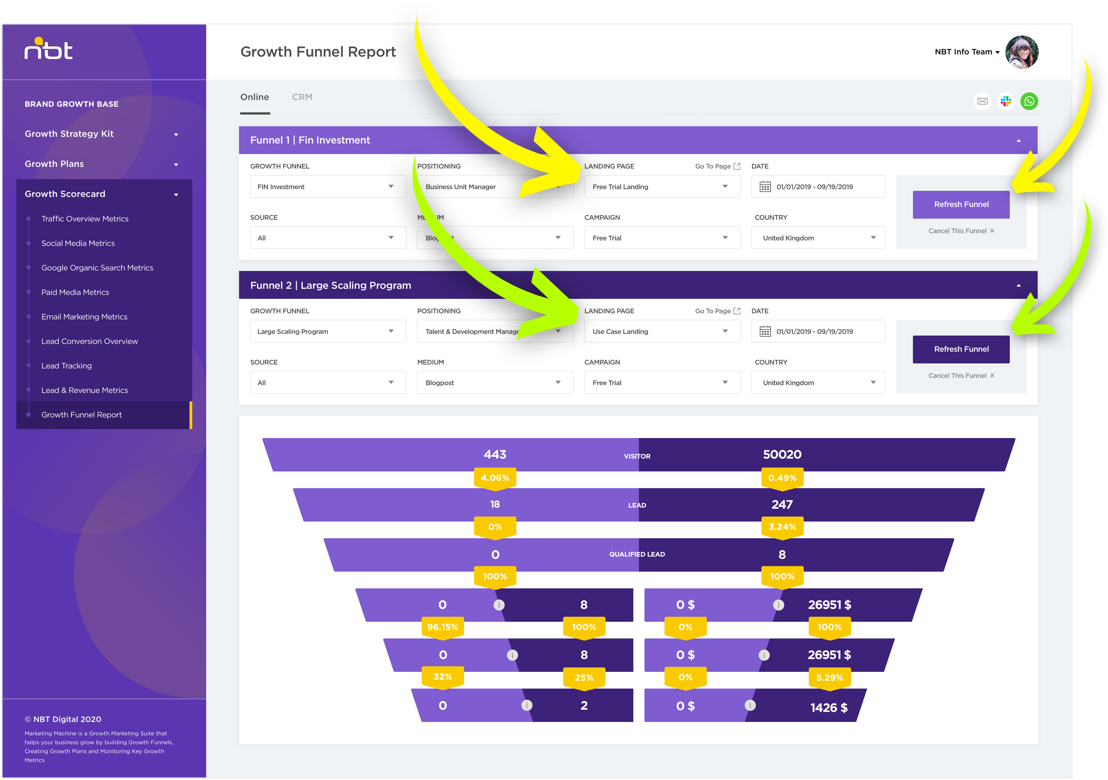Screen dimensions: 1108x780
Task: Open Funnel 1 Country dropdown
Action: (x=818, y=238)
